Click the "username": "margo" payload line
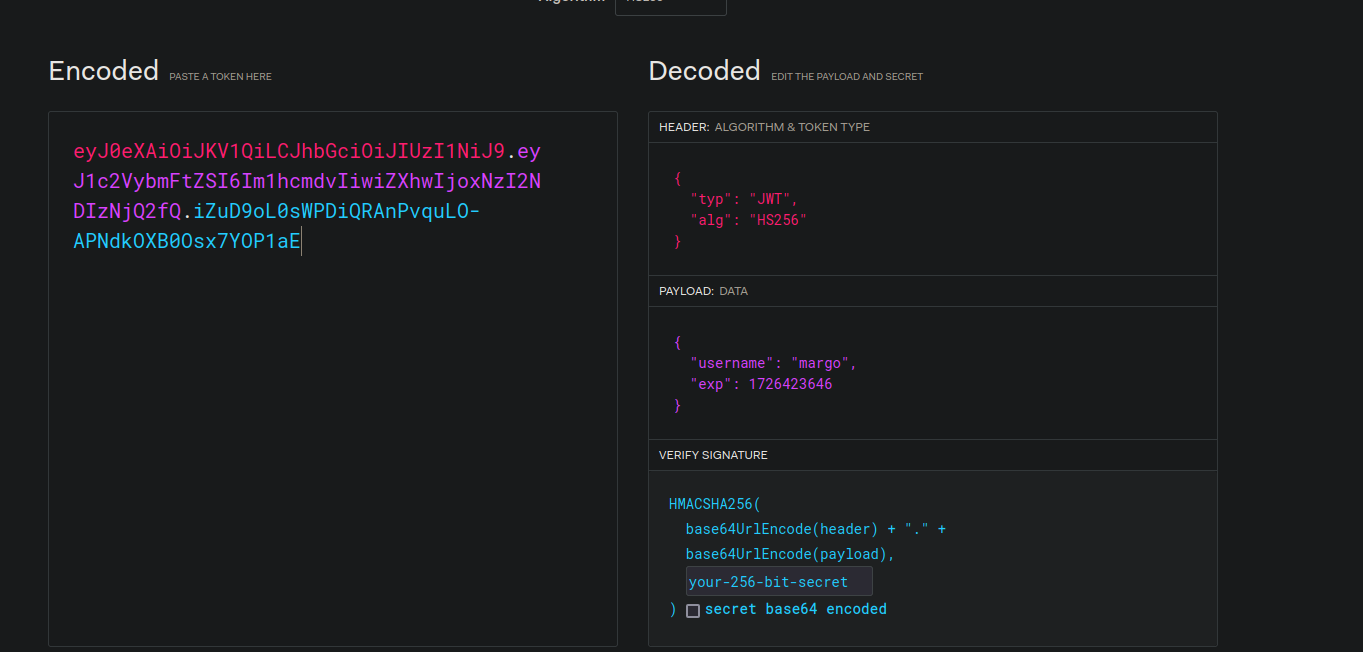The width and height of the screenshot is (1363, 652). pyautogui.click(x=773, y=363)
